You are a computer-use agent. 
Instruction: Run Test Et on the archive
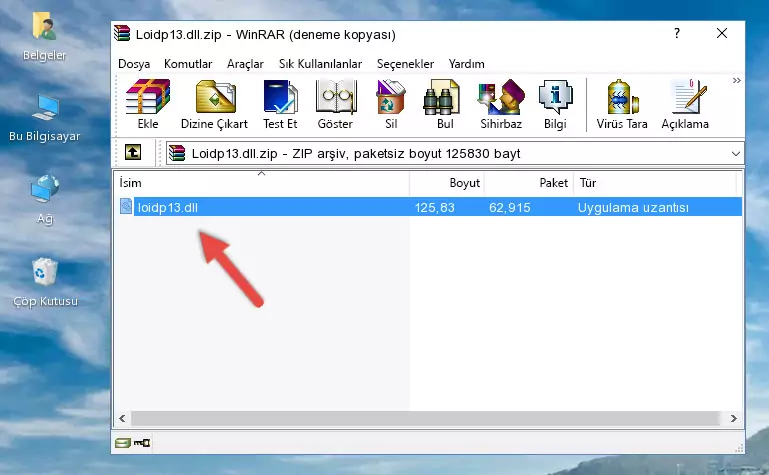pyautogui.click(x=280, y=104)
